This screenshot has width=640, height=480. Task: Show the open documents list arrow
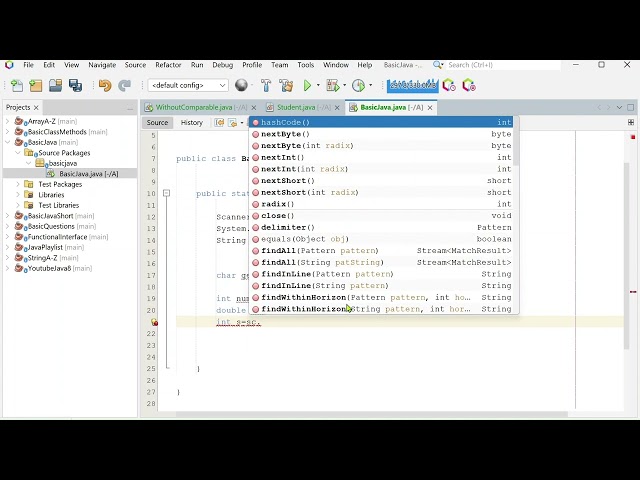tap(619, 107)
